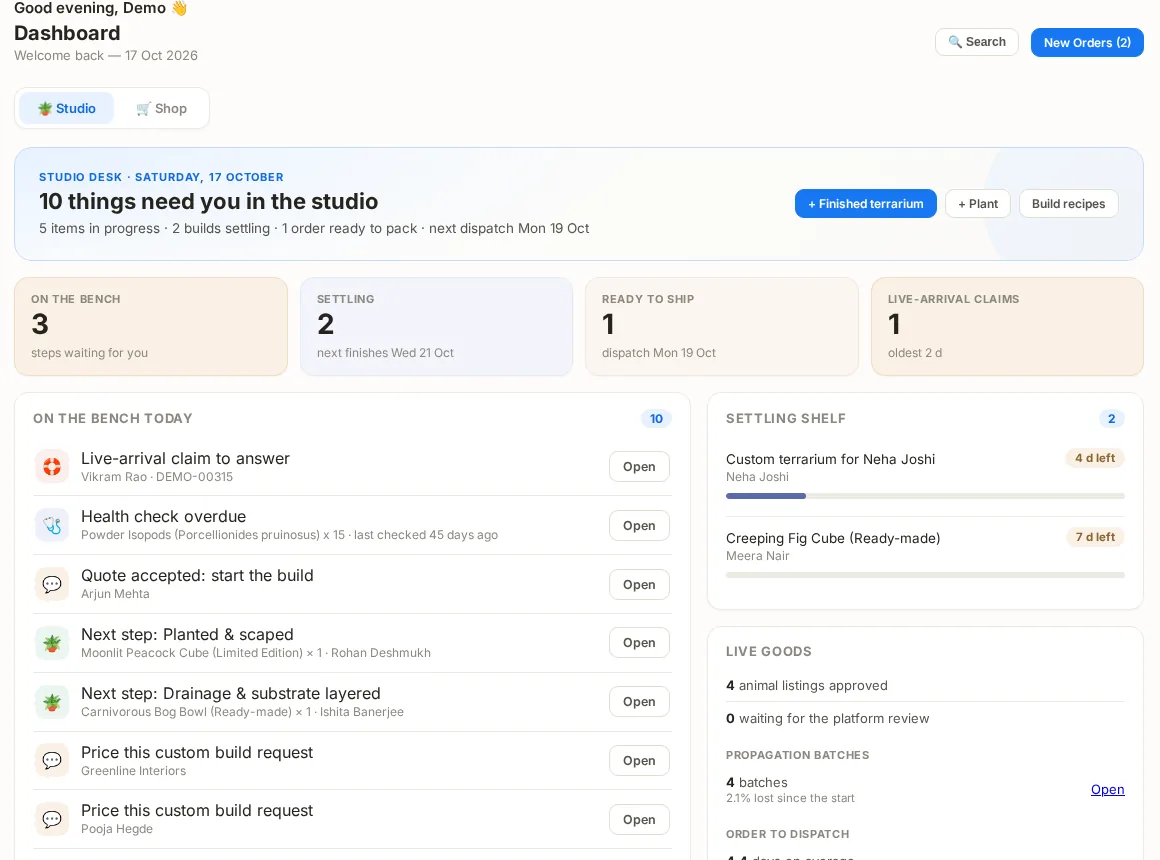Click the lifebuoy icon for the live-arrival claim
The width and height of the screenshot is (1160, 860).
tap(52, 466)
